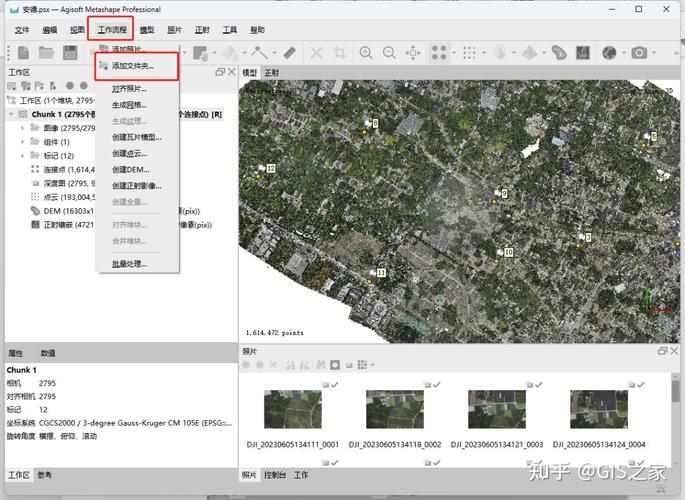
Task: Switch to the 正射 view tab
Action: click(x=271, y=72)
